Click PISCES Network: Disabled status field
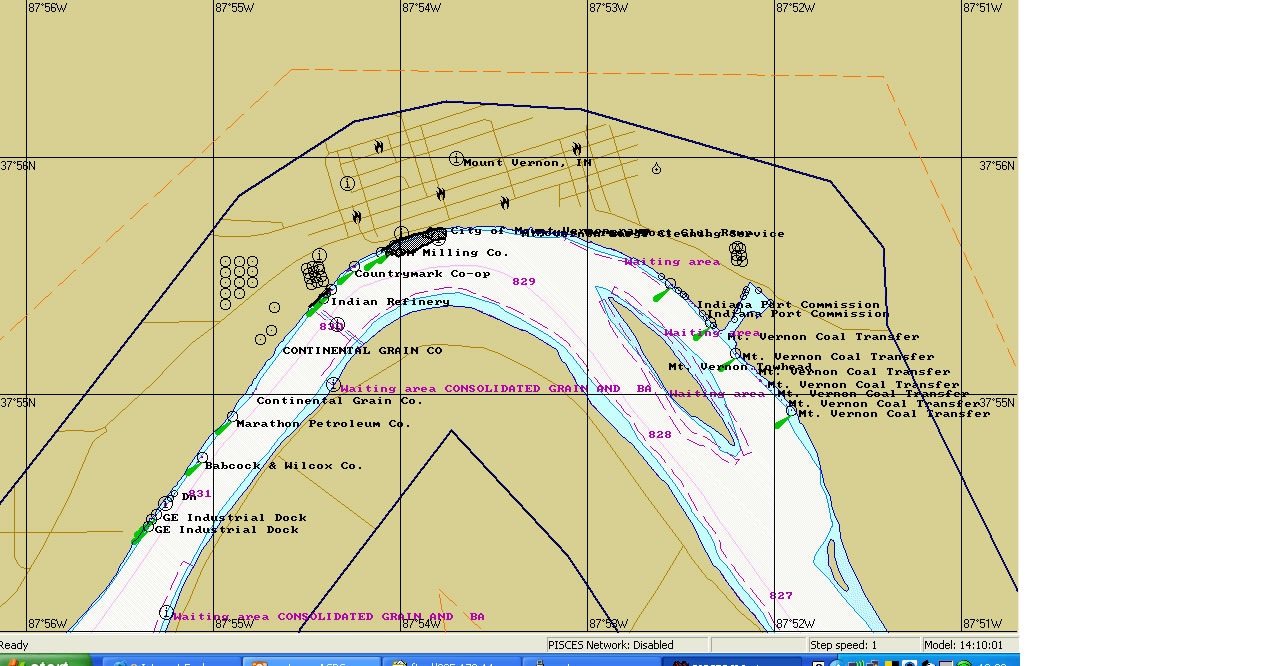This screenshot has width=1274, height=666. pyautogui.click(x=627, y=645)
